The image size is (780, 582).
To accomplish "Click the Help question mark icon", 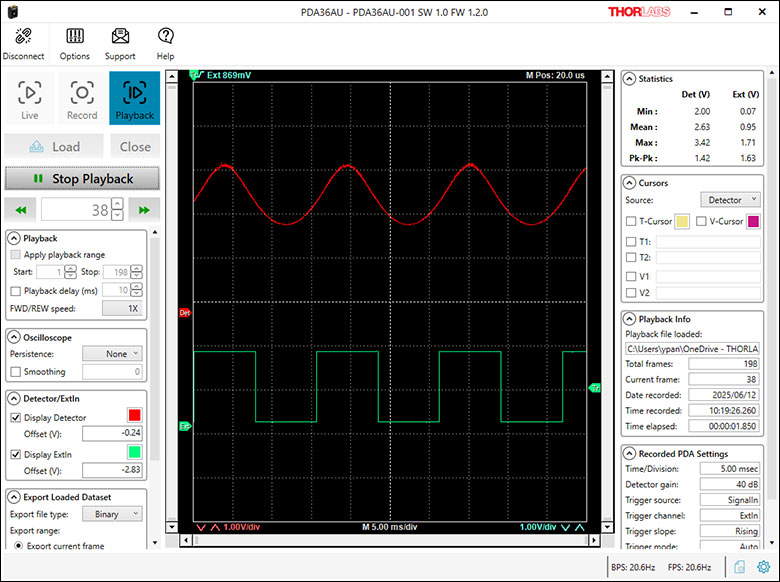I will point(165,37).
